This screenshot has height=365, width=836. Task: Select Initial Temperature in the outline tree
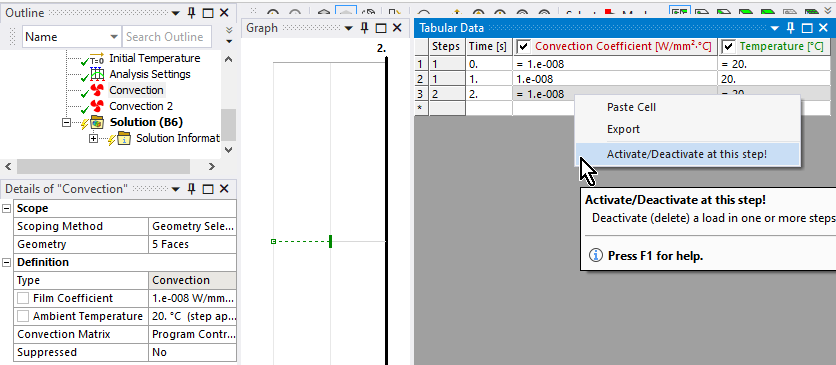[x=155, y=58]
